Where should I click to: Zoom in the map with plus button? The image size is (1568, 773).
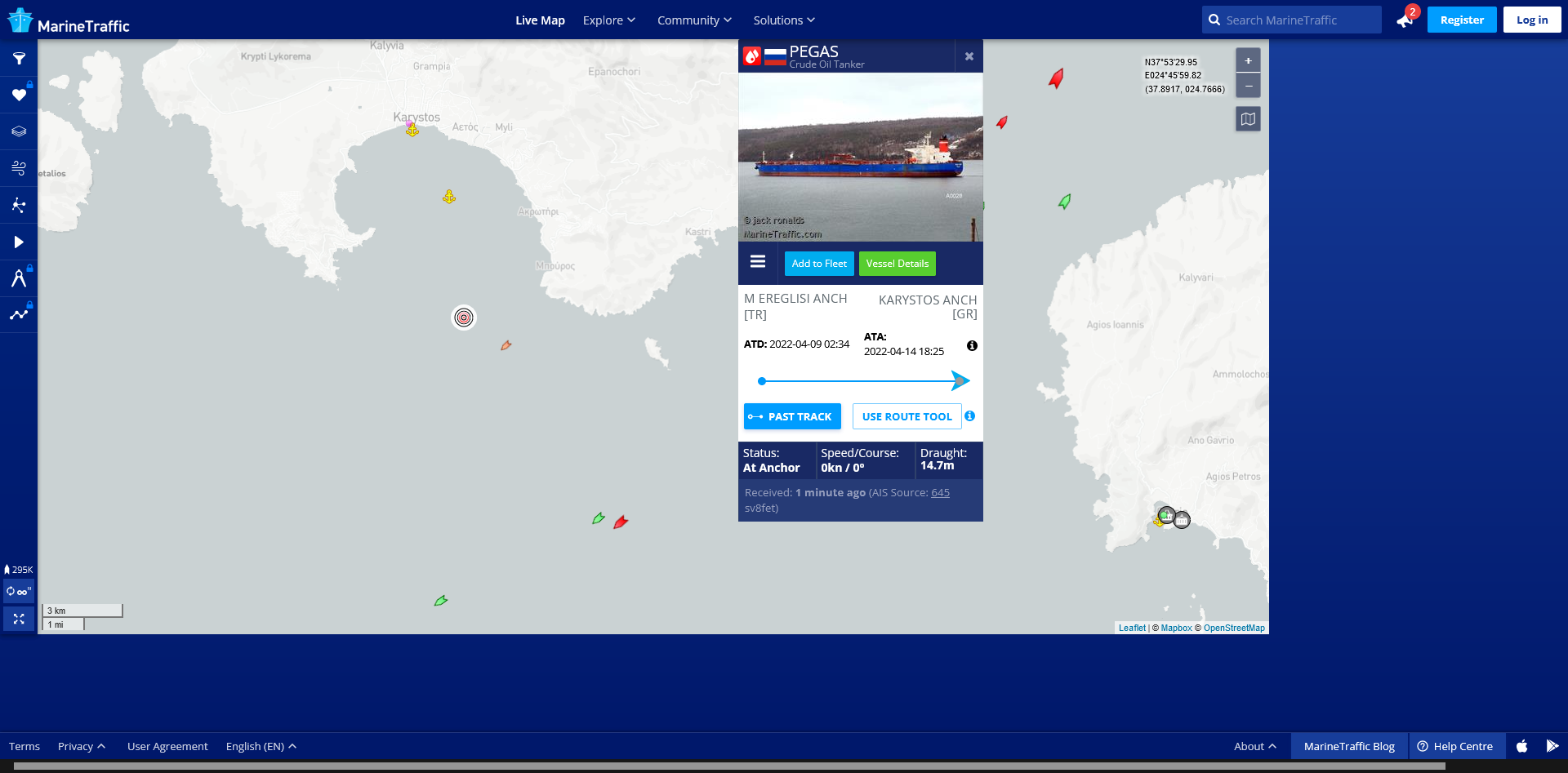tap(1248, 60)
